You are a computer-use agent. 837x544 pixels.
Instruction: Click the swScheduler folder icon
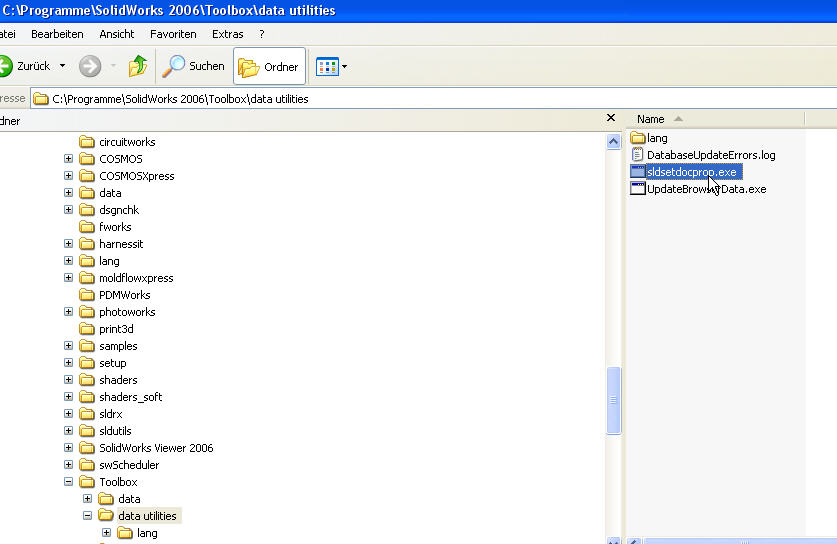(x=86, y=465)
